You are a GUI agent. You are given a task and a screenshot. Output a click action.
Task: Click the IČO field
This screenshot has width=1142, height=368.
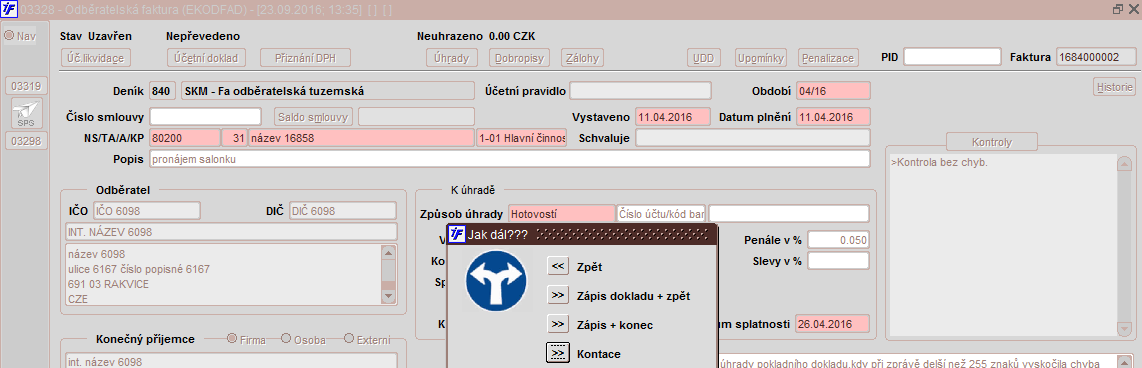pyautogui.click(x=146, y=211)
